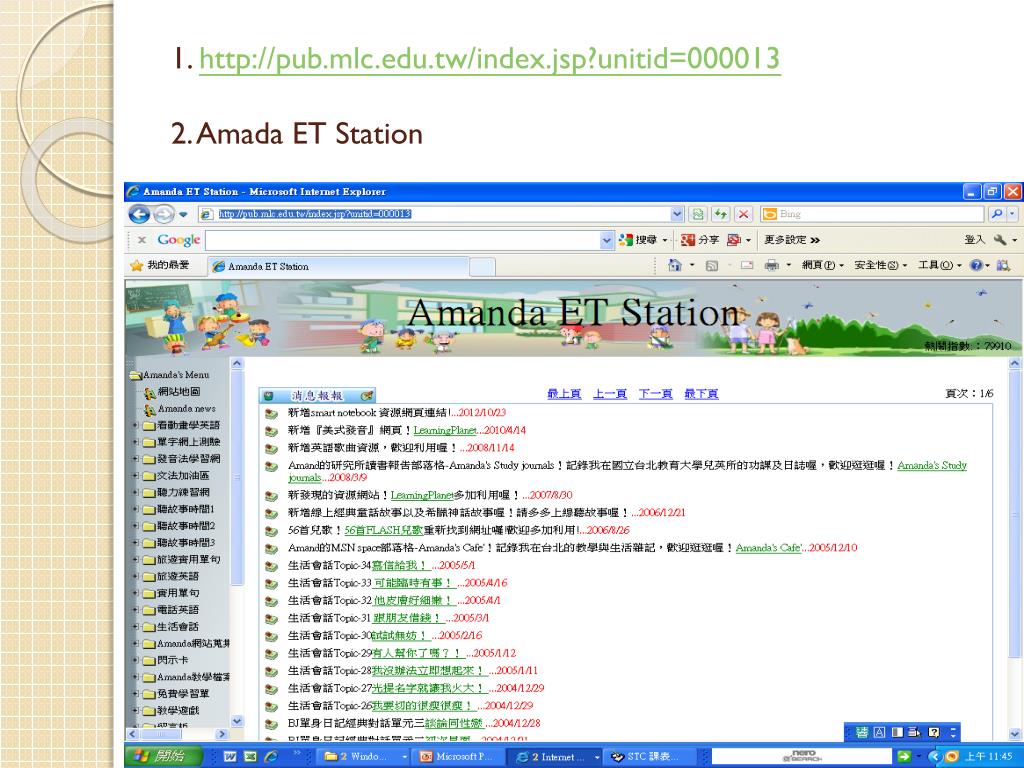1024x768 pixels.
Task: Open a new blank tab
Action: [x=482, y=266]
